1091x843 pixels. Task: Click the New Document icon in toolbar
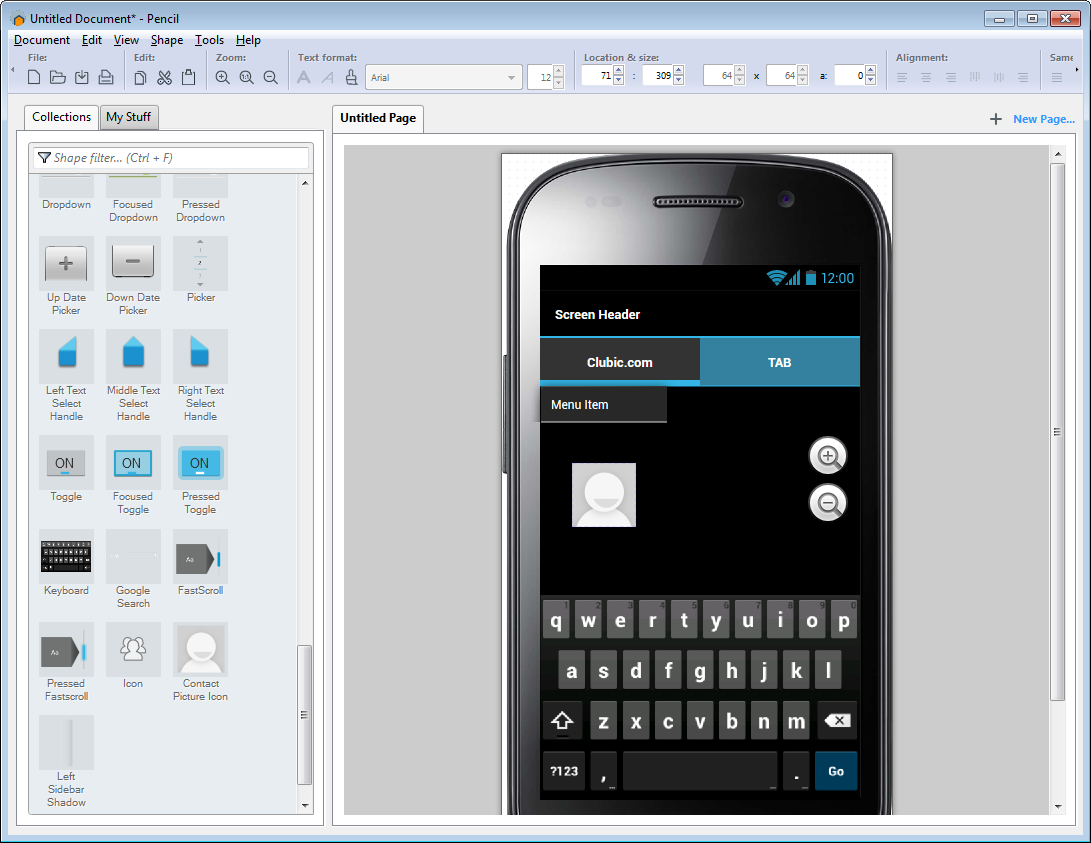(34, 77)
